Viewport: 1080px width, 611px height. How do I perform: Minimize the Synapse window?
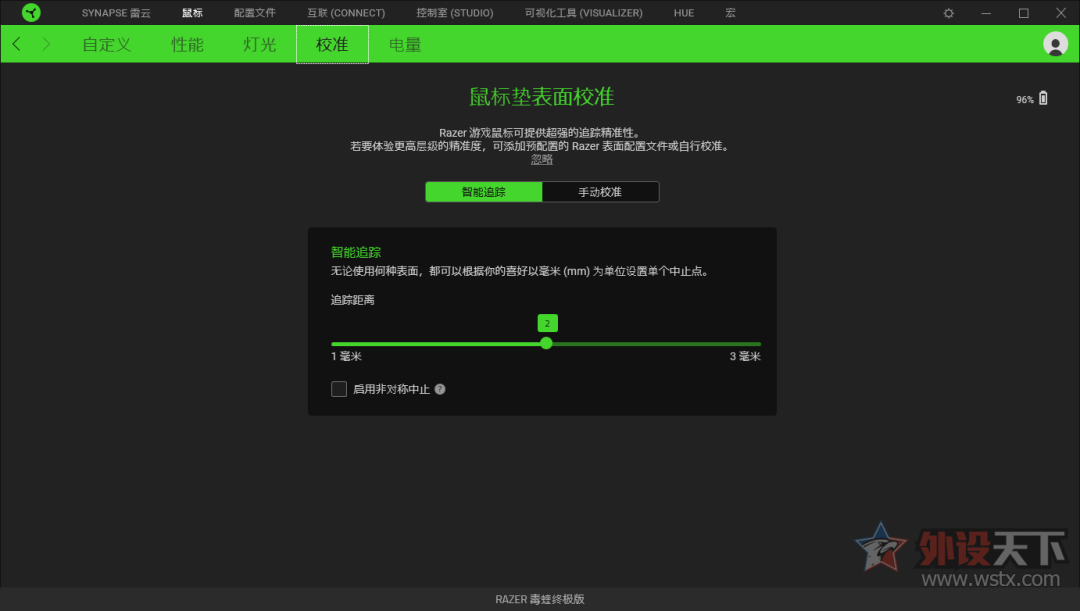986,13
